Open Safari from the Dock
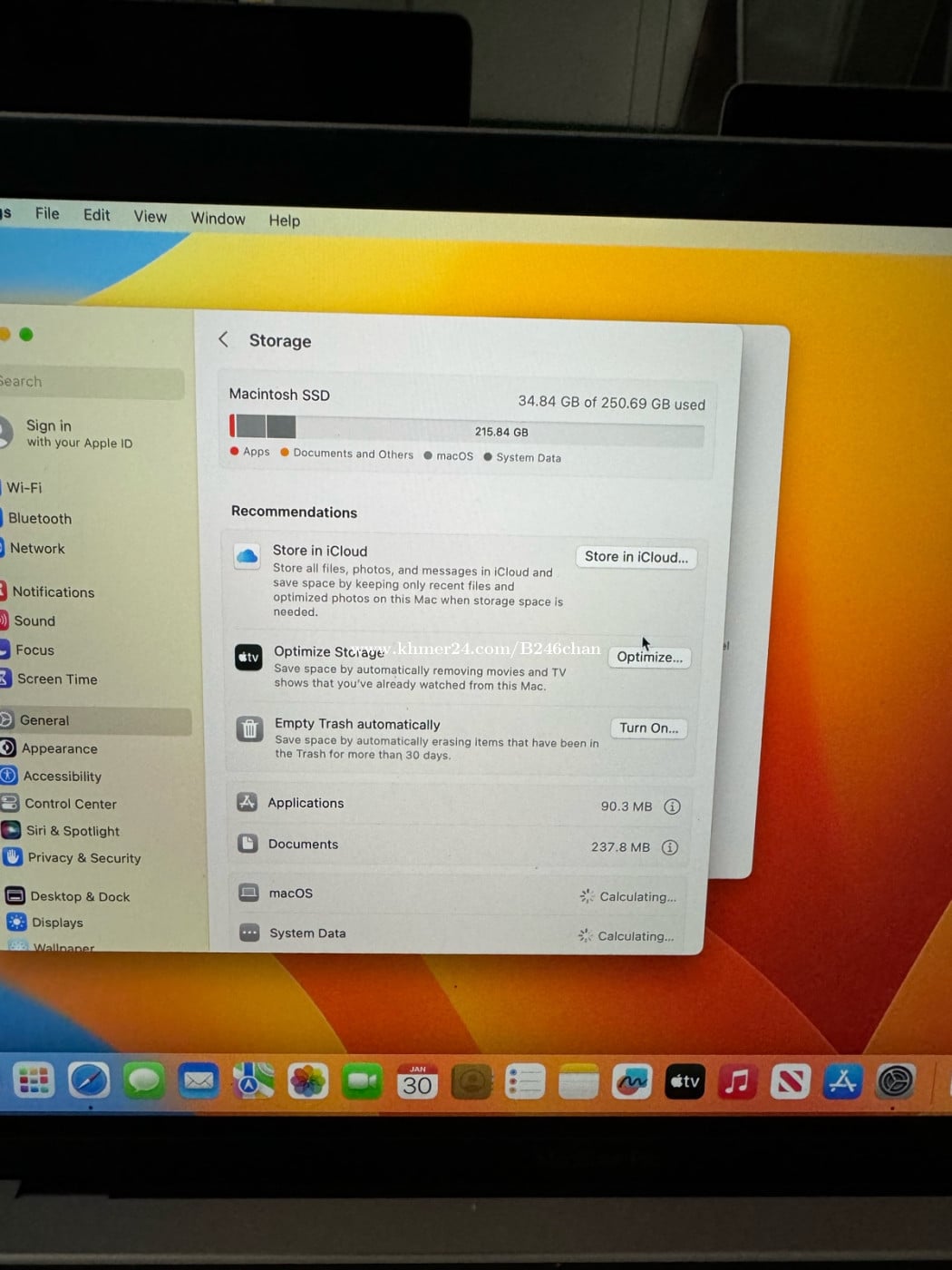Screen dimensions: 952x1270 click(x=89, y=1080)
